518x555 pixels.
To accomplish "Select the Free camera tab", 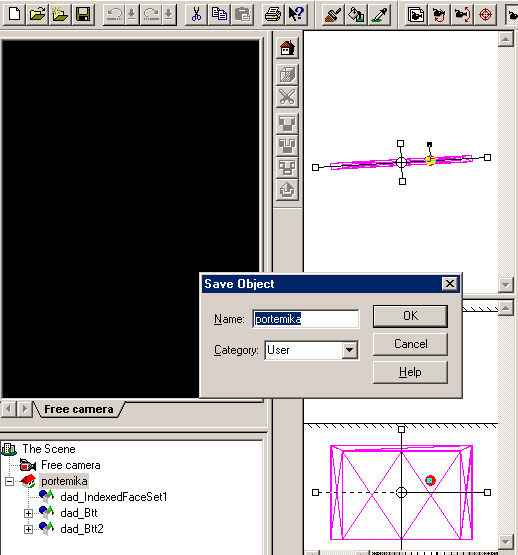I will click(x=79, y=409).
